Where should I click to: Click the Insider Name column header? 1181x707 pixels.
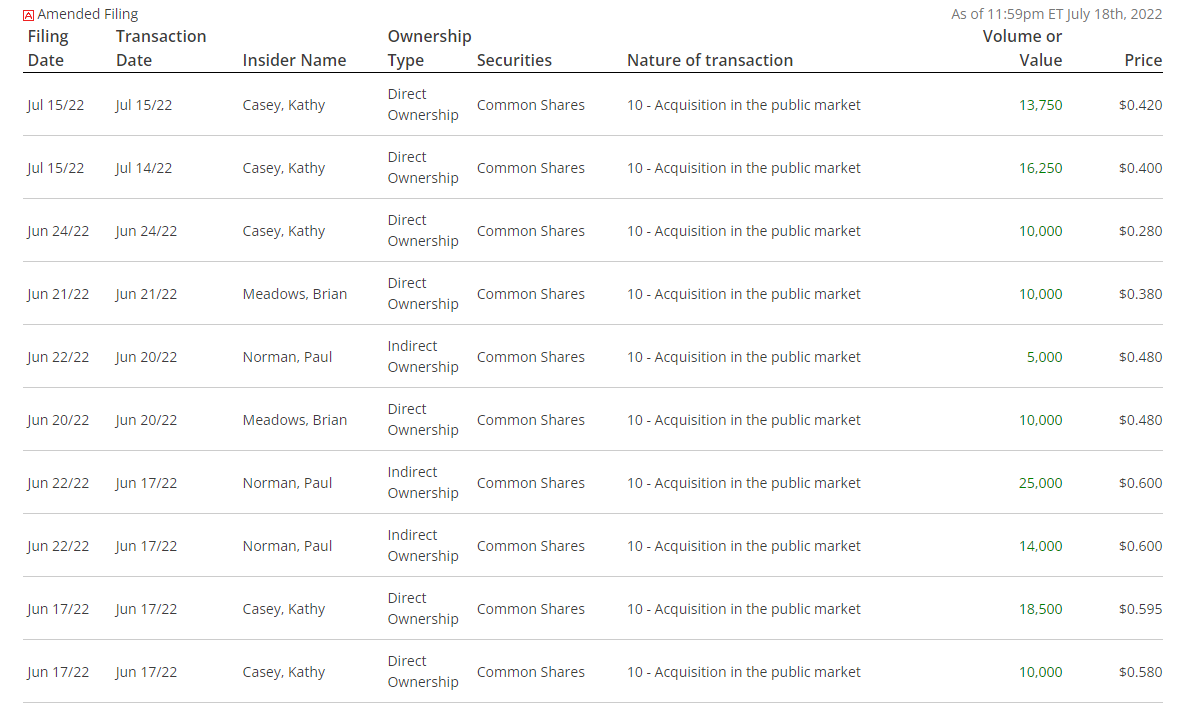tap(294, 60)
